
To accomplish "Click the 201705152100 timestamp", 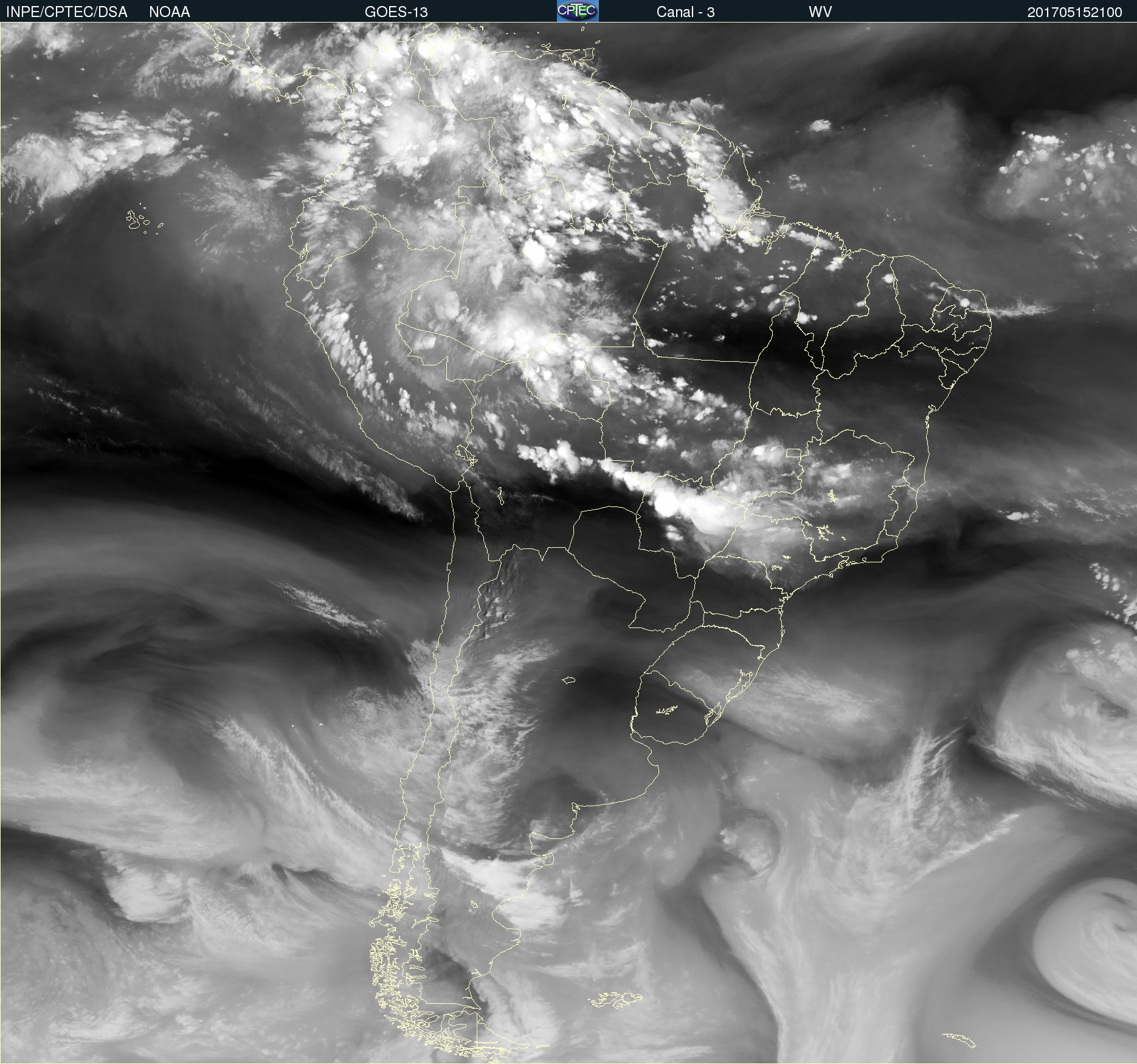I will pos(1074,12).
